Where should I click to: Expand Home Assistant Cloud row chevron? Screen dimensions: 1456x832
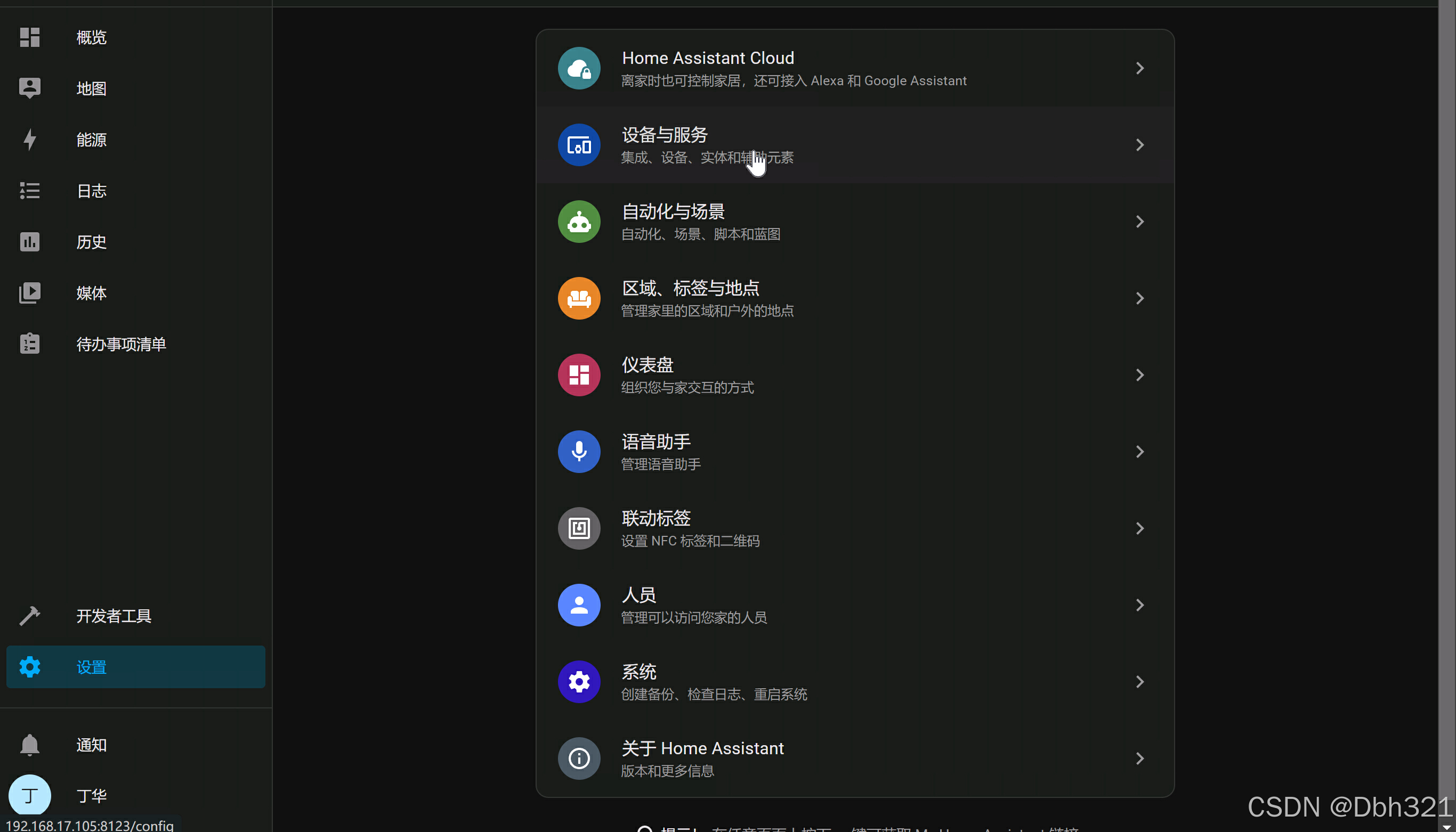pyautogui.click(x=1140, y=69)
